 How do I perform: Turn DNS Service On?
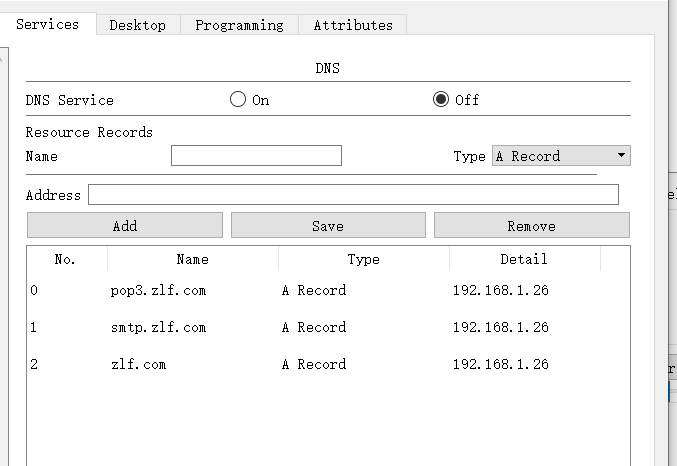click(x=238, y=100)
